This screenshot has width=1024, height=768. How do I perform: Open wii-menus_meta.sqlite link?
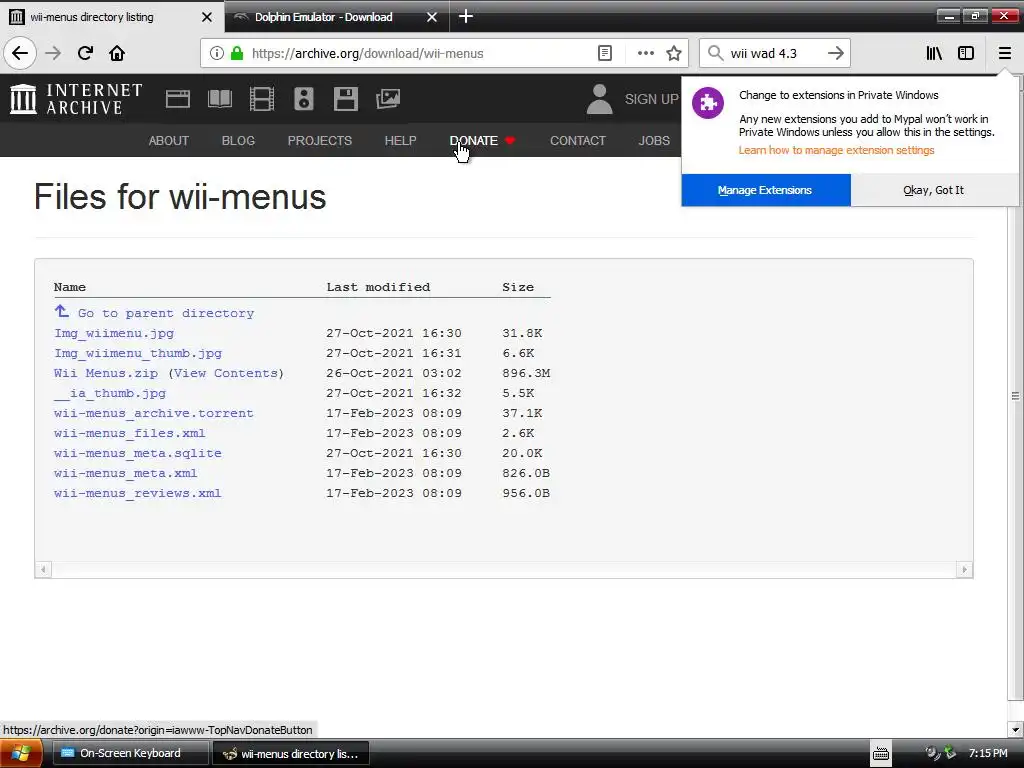click(x=138, y=453)
